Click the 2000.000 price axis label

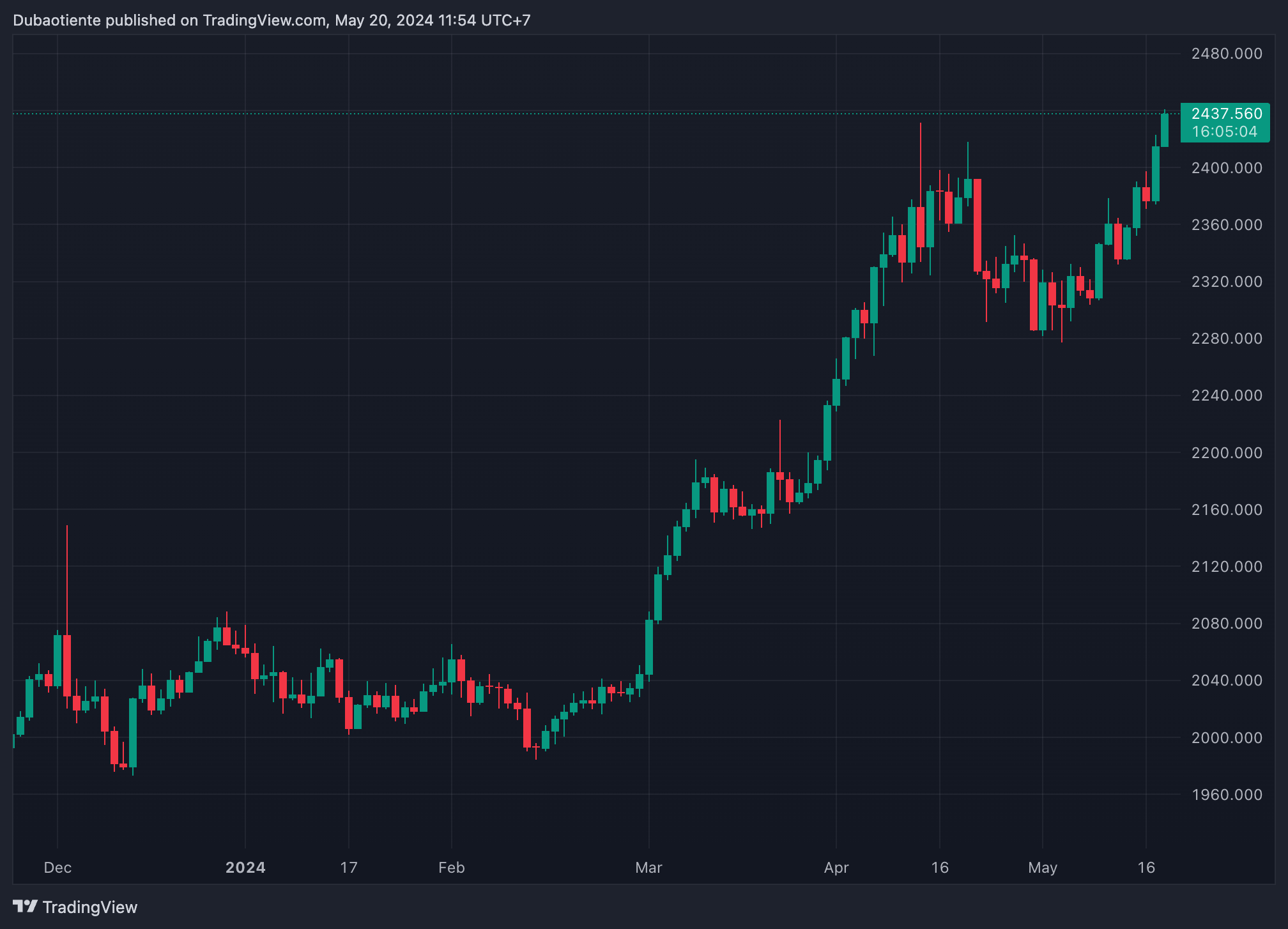(x=1227, y=738)
